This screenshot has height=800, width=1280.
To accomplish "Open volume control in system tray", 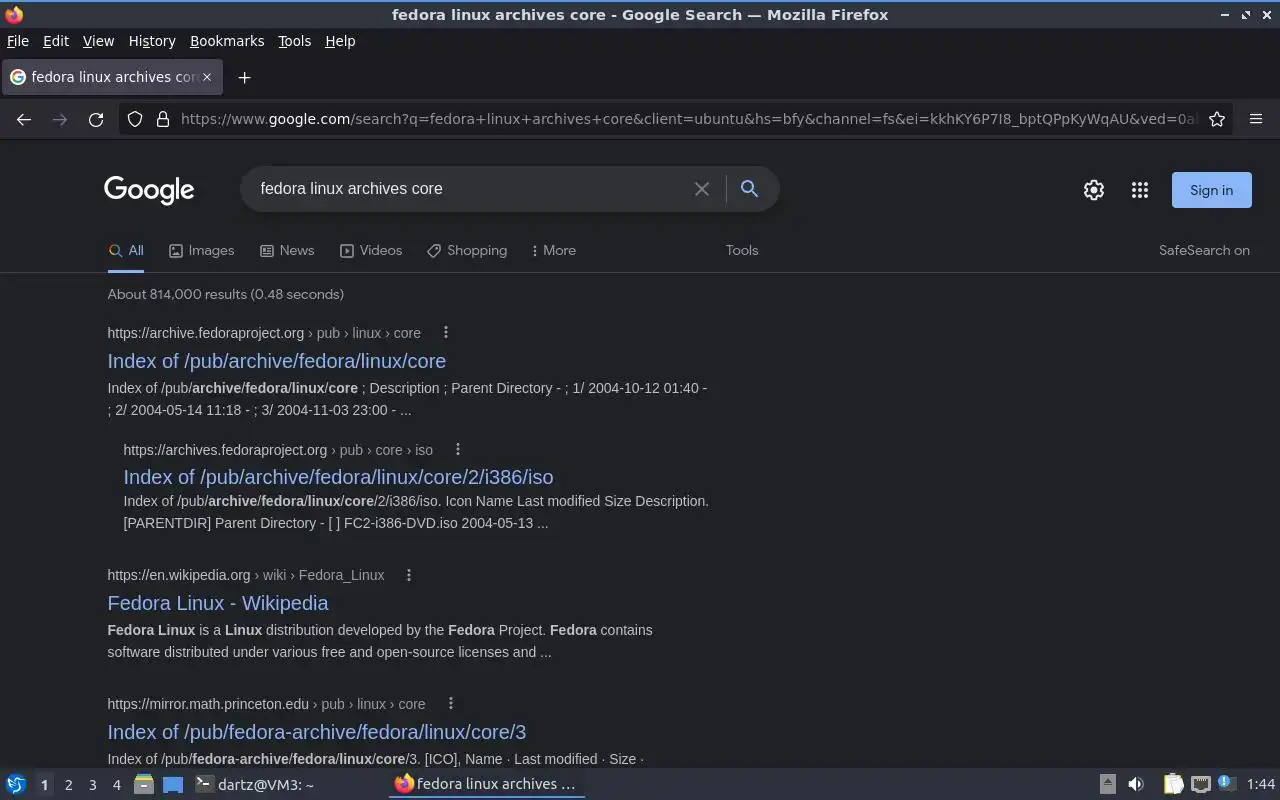I will click(x=1136, y=784).
